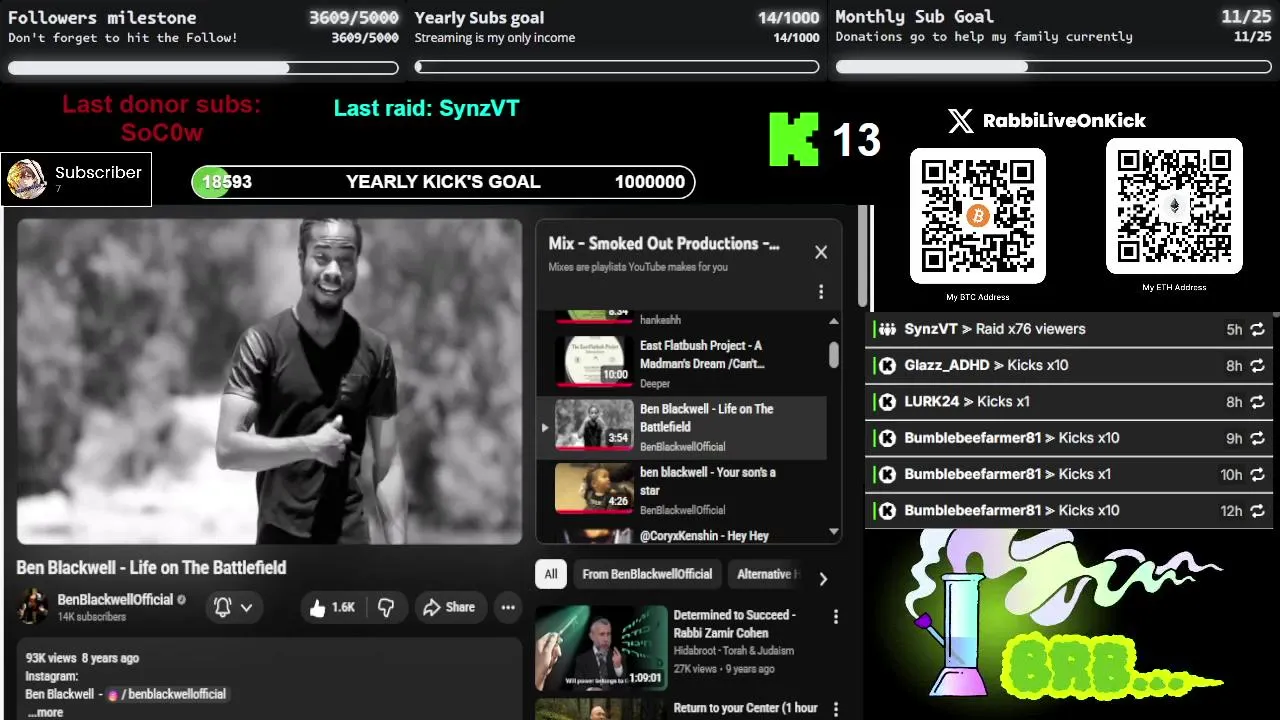Viewport: 1280px width, 720px height.
Task: Click the Yearly Subs goal progress bar
Action: tap(617, 68)
